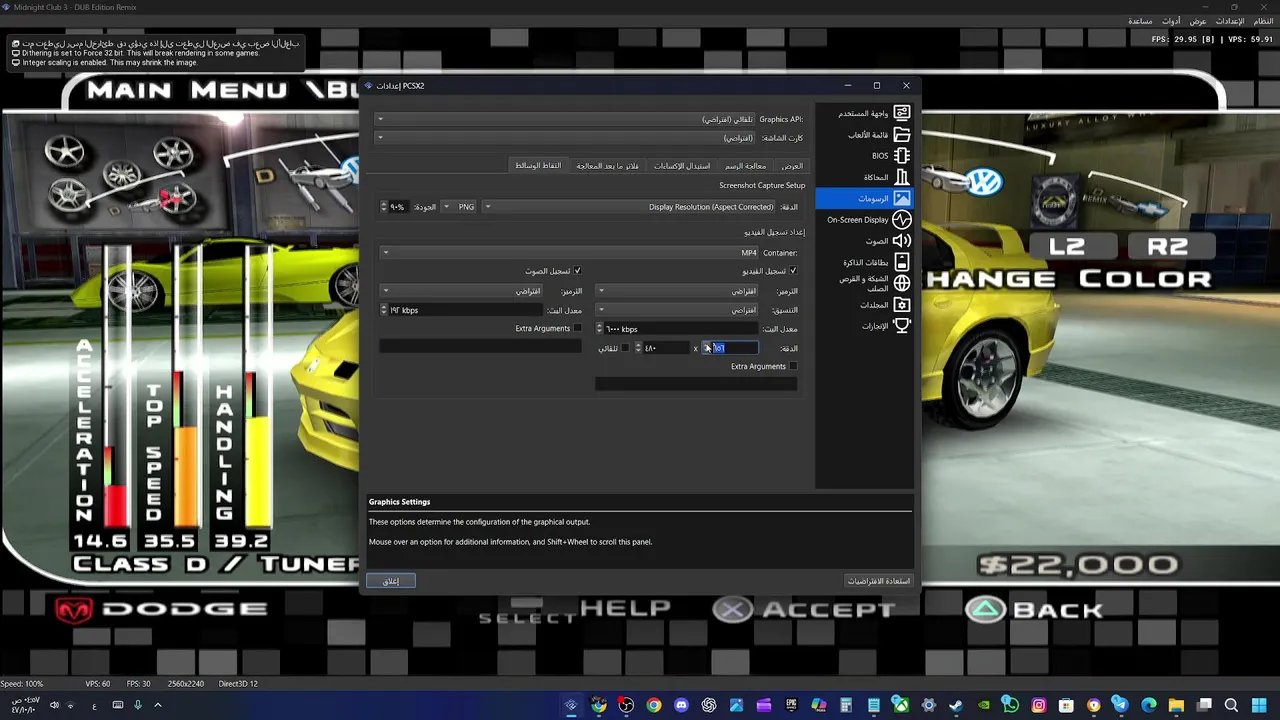Click the OBS Studio taskbar icon
The width and height of the screenshot is (1280, 720).
626,705
